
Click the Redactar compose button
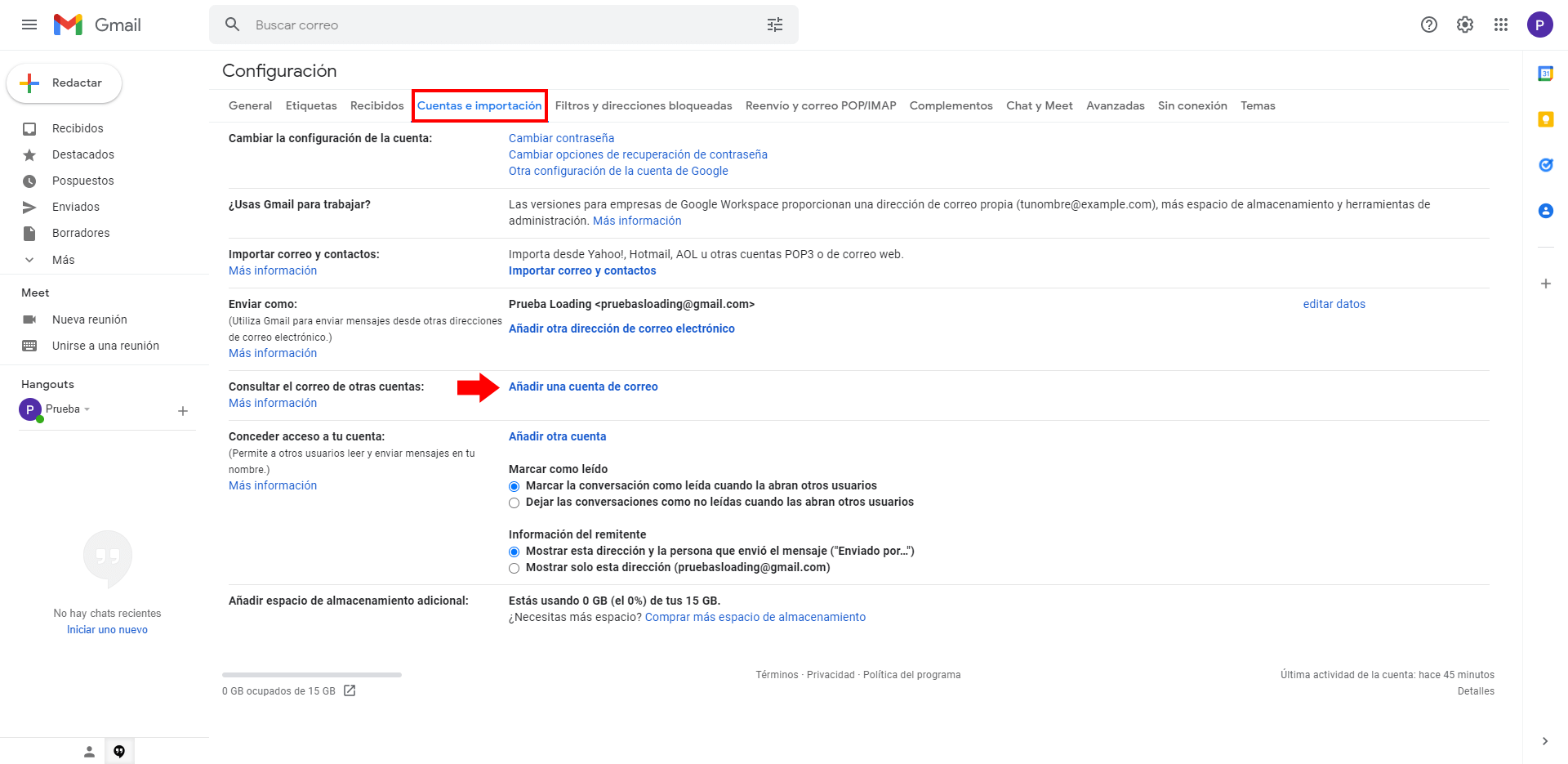tap(65, 83)
